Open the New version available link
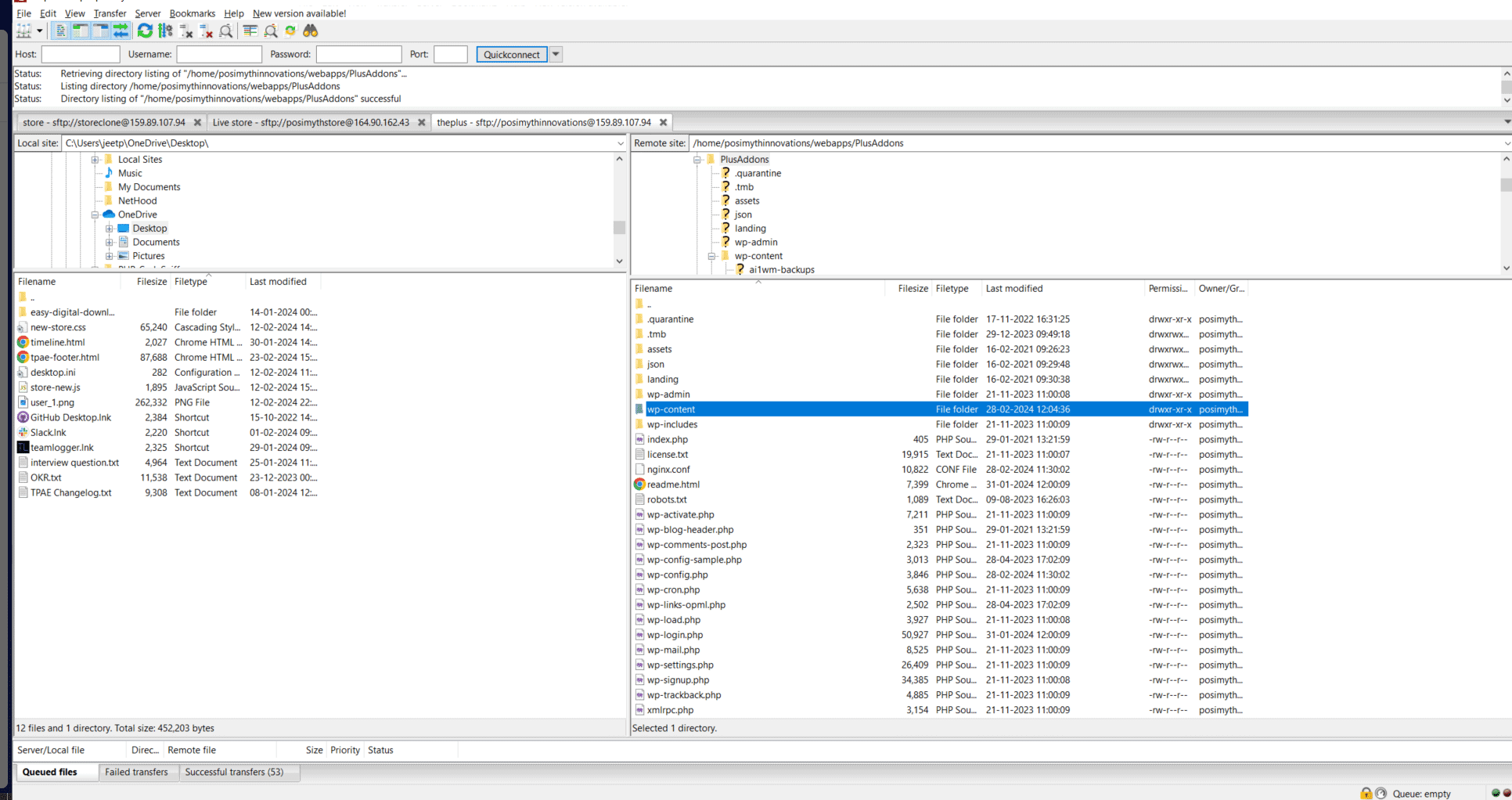Viewport: 1512px width, 800px height. [299, 13]
